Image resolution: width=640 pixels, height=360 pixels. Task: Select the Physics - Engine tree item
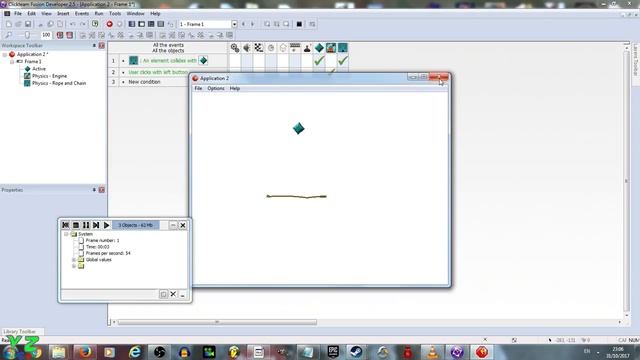point(49,76)
